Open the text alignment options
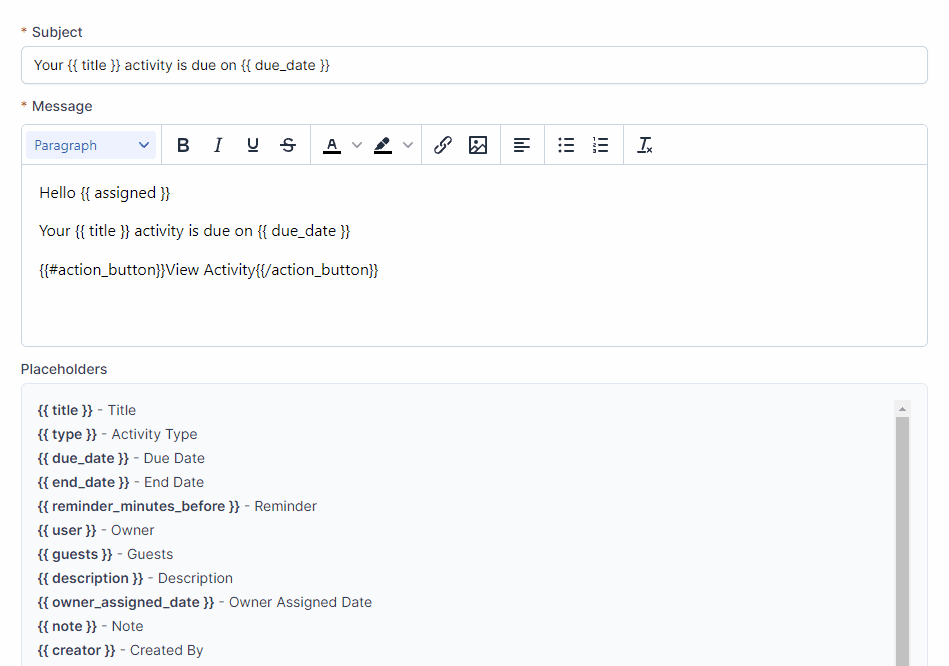The image size is (949, 666). click(522, 145)
